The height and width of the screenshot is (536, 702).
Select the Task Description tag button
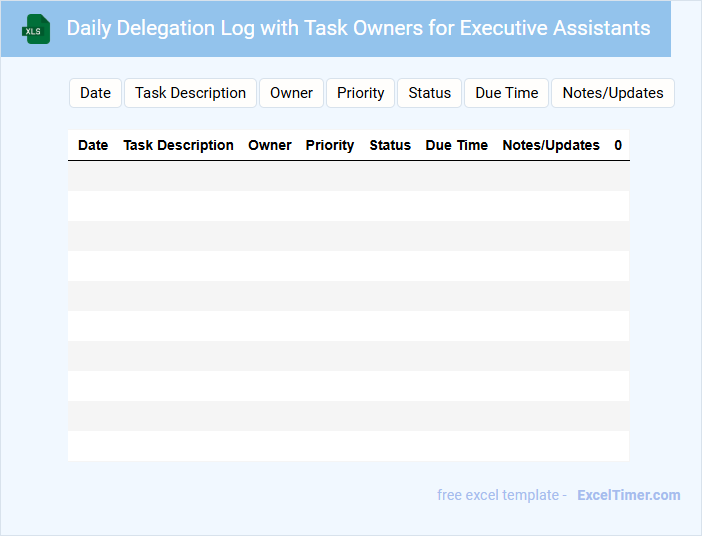pos(190,93)
